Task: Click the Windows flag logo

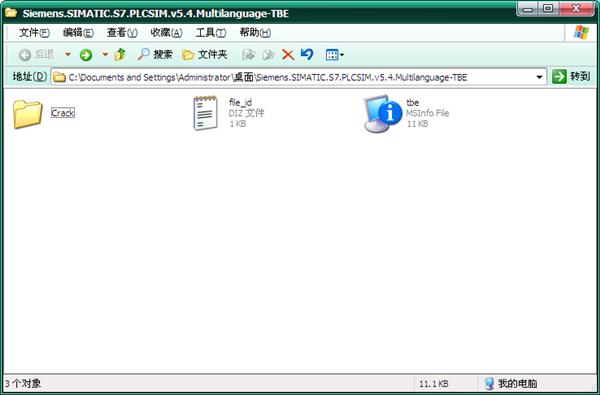Action: tap(581, 33)
